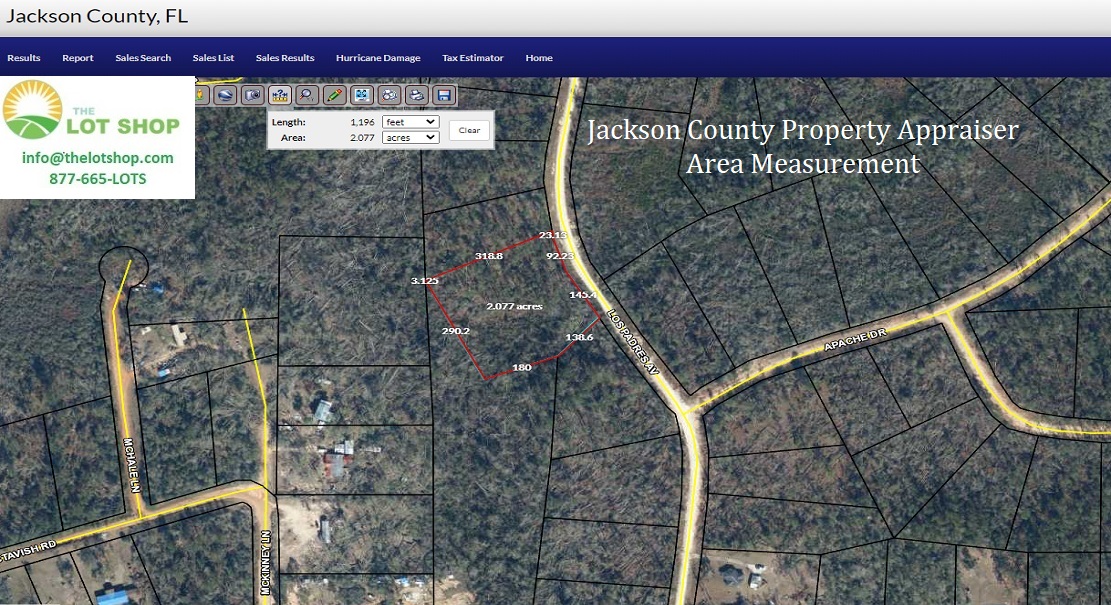Activate the magnifying glass search tool

point(307,95)
